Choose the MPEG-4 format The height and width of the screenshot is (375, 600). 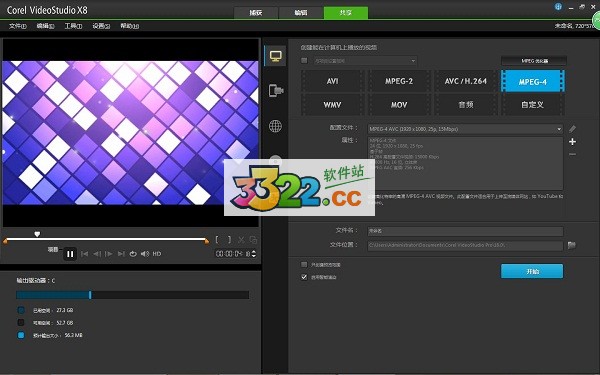coord(532,81)
